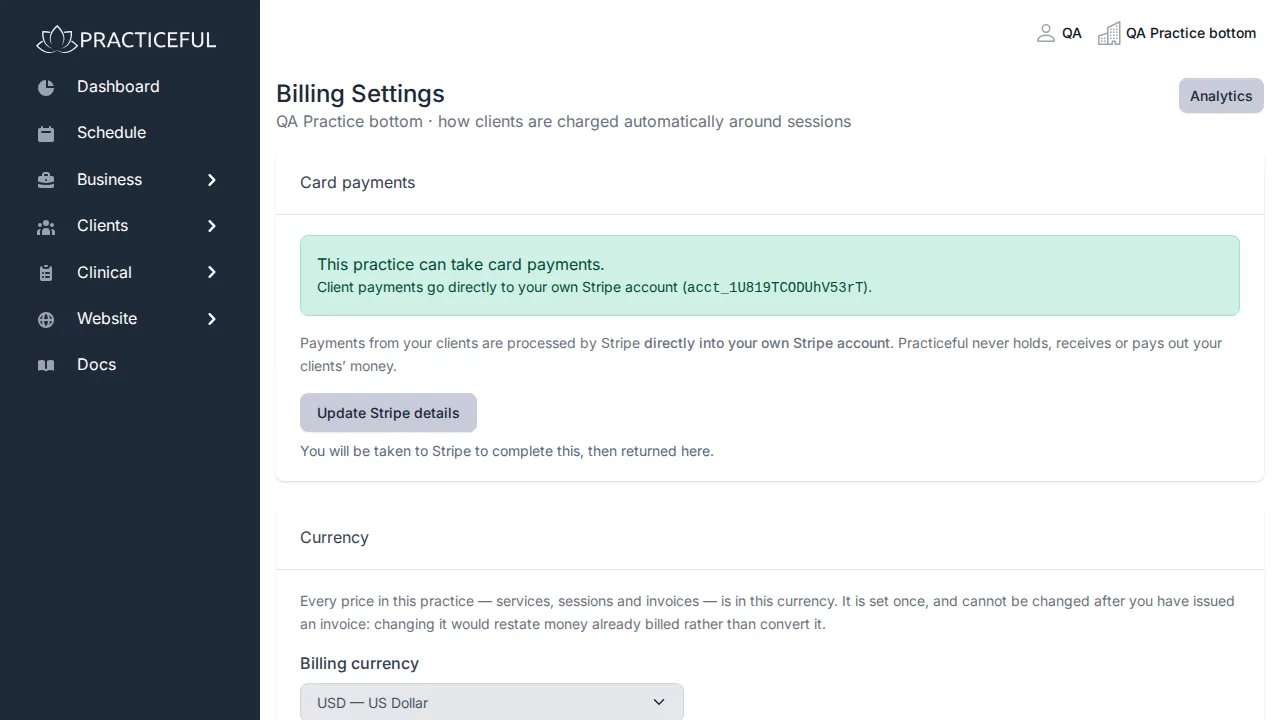Click the Practiceful lotus logo icon
Image resolution: width=1280 pixels, height=720 pixels.
56,39
